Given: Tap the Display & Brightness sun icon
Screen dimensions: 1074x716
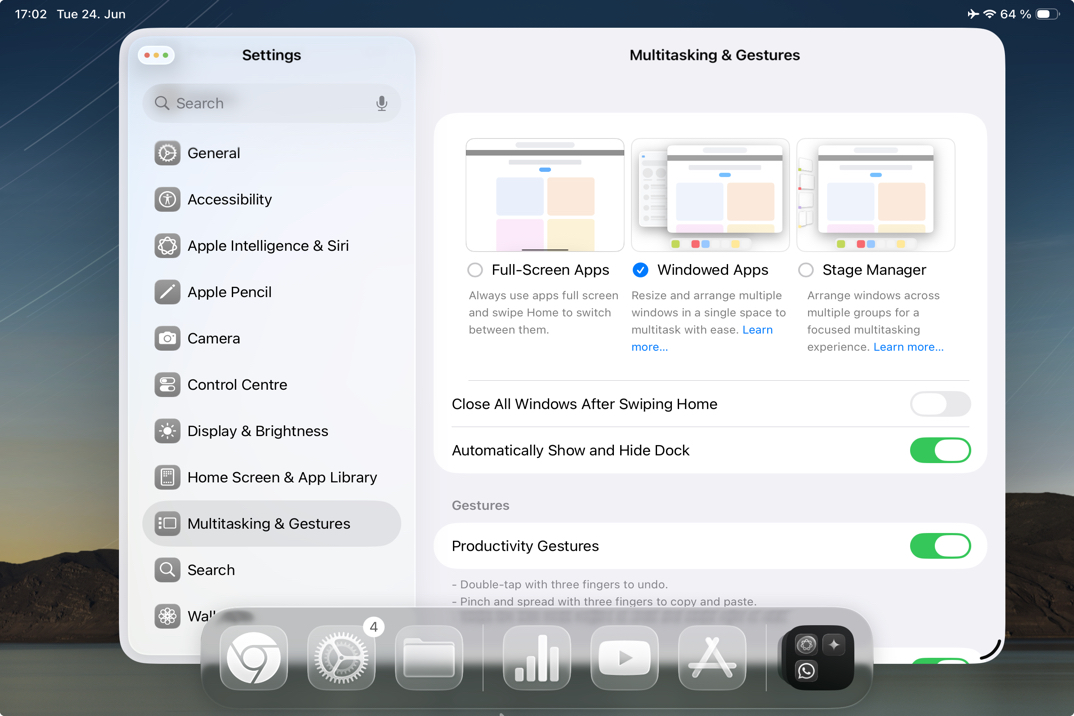Looking at the screenshot, I should click(x=167, y=430).
